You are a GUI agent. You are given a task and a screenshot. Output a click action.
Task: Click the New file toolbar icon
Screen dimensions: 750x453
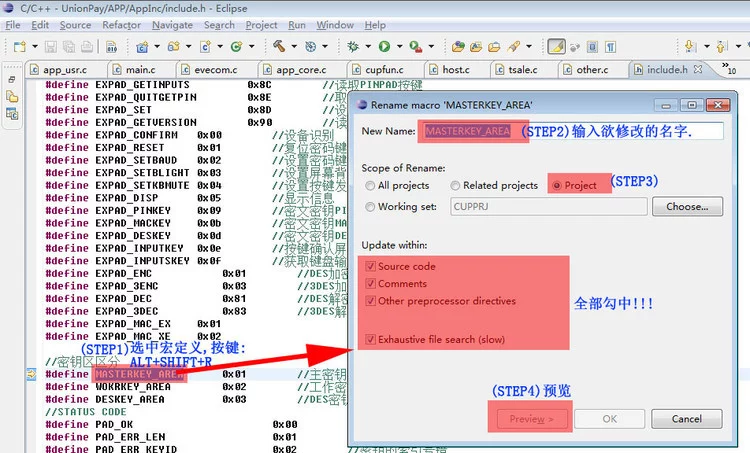(19, 46)
